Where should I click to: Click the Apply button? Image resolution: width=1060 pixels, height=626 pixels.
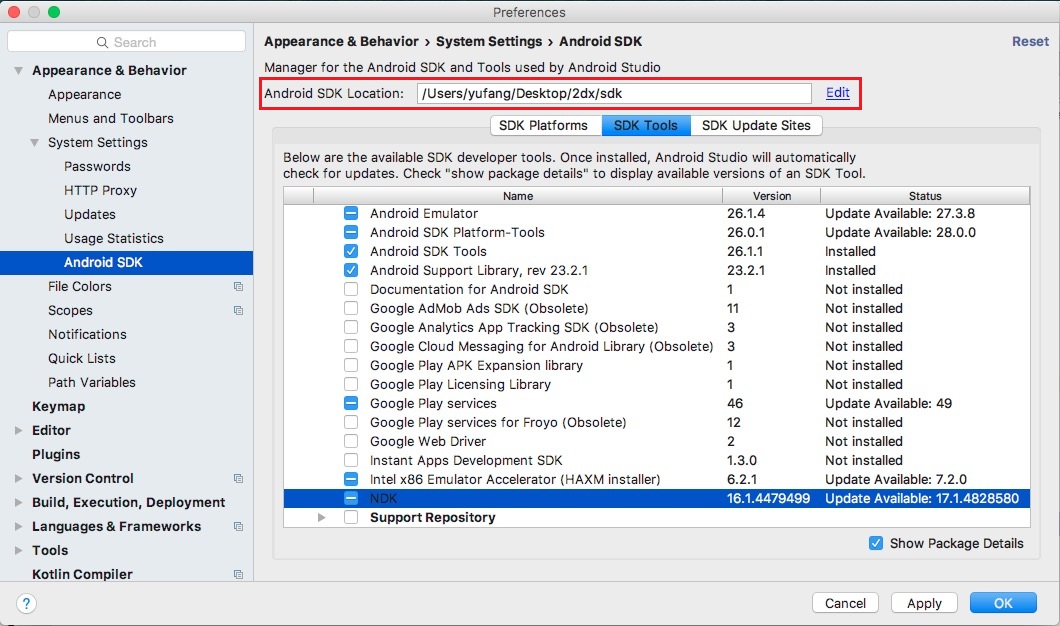coord(924,603)
